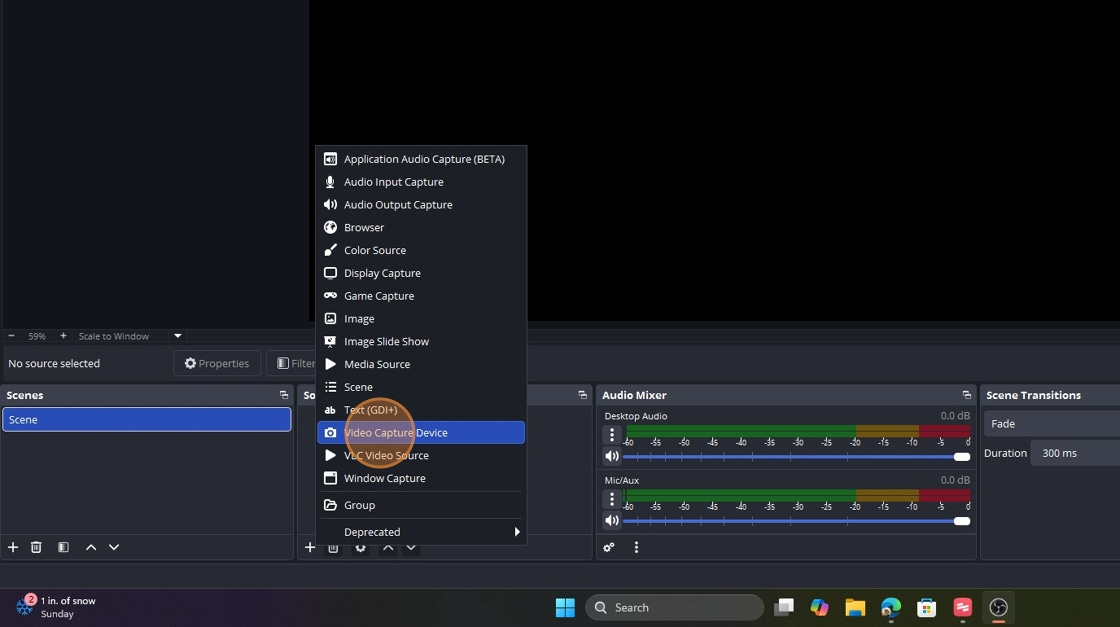This screenshot has height=627, width=1120.
Task: Select Audio Input Capture from menu
Action: (x=421, y=182)
